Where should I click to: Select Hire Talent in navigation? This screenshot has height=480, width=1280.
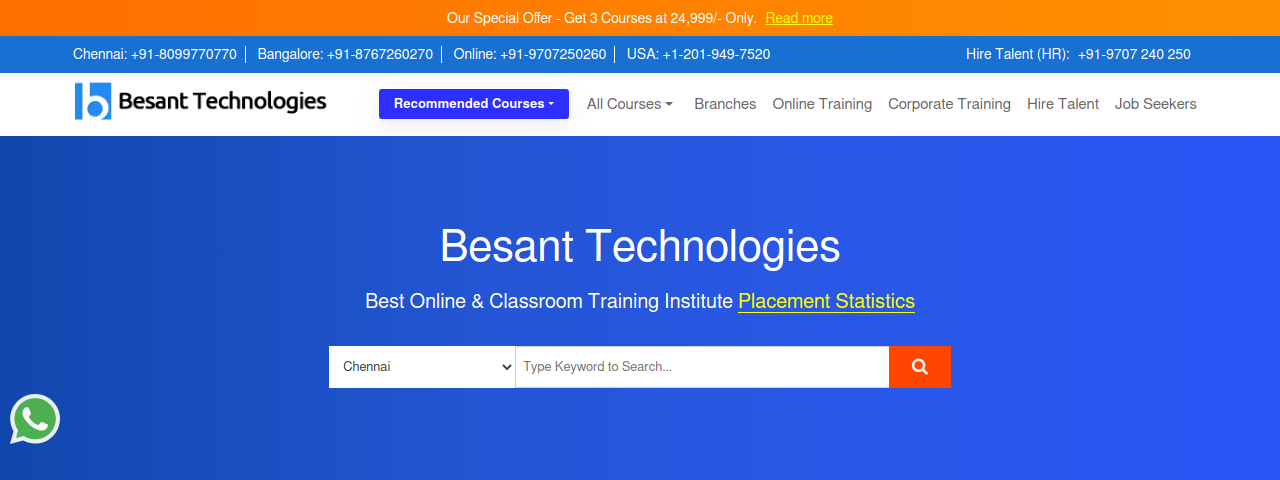tap(1063, 104)
